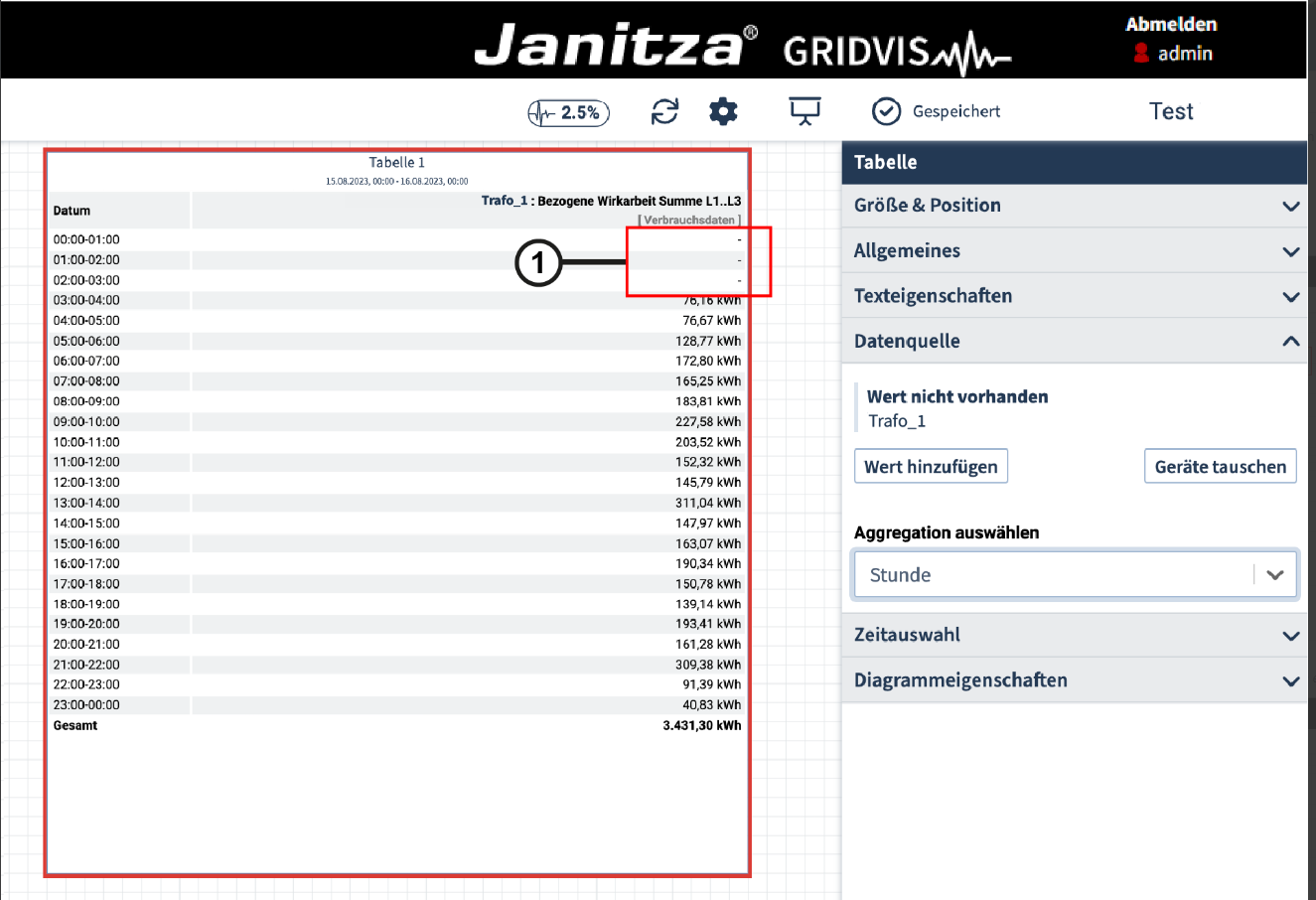Open the Stunde aggregation dropdown
The image size is (1316, 900).
[x=1074, y=575]
